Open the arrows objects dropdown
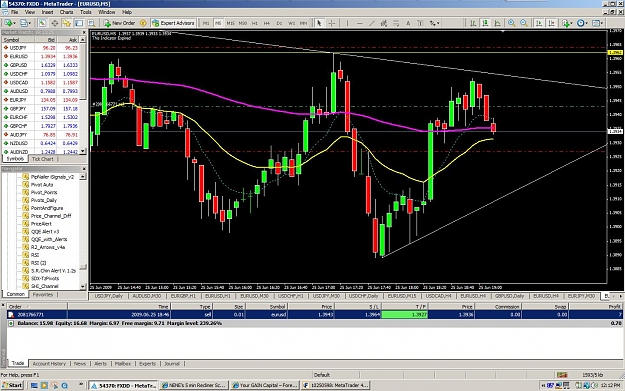 coord(434,23)
